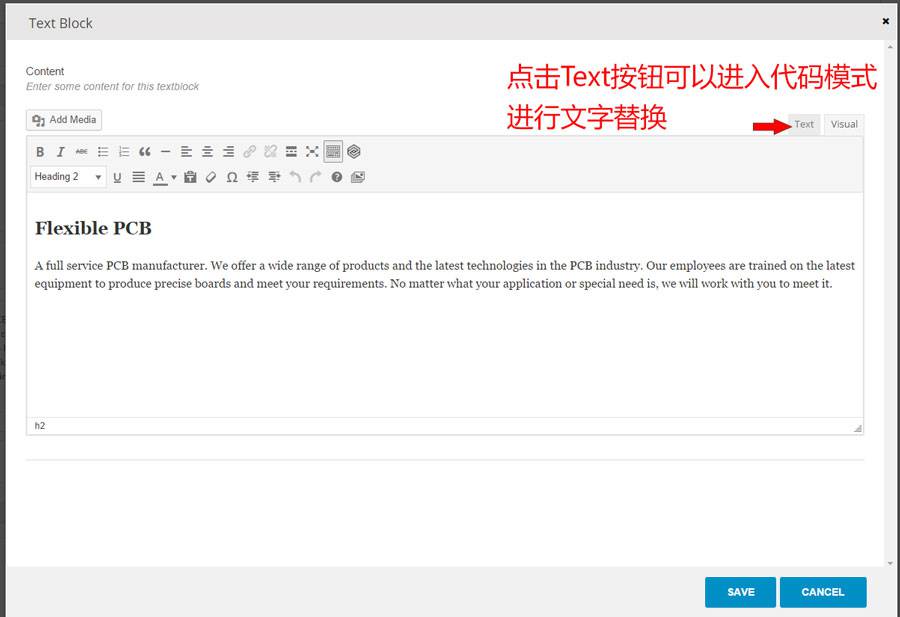
Task: Clear formatting with the eraser icon
Action: [211, 177]
